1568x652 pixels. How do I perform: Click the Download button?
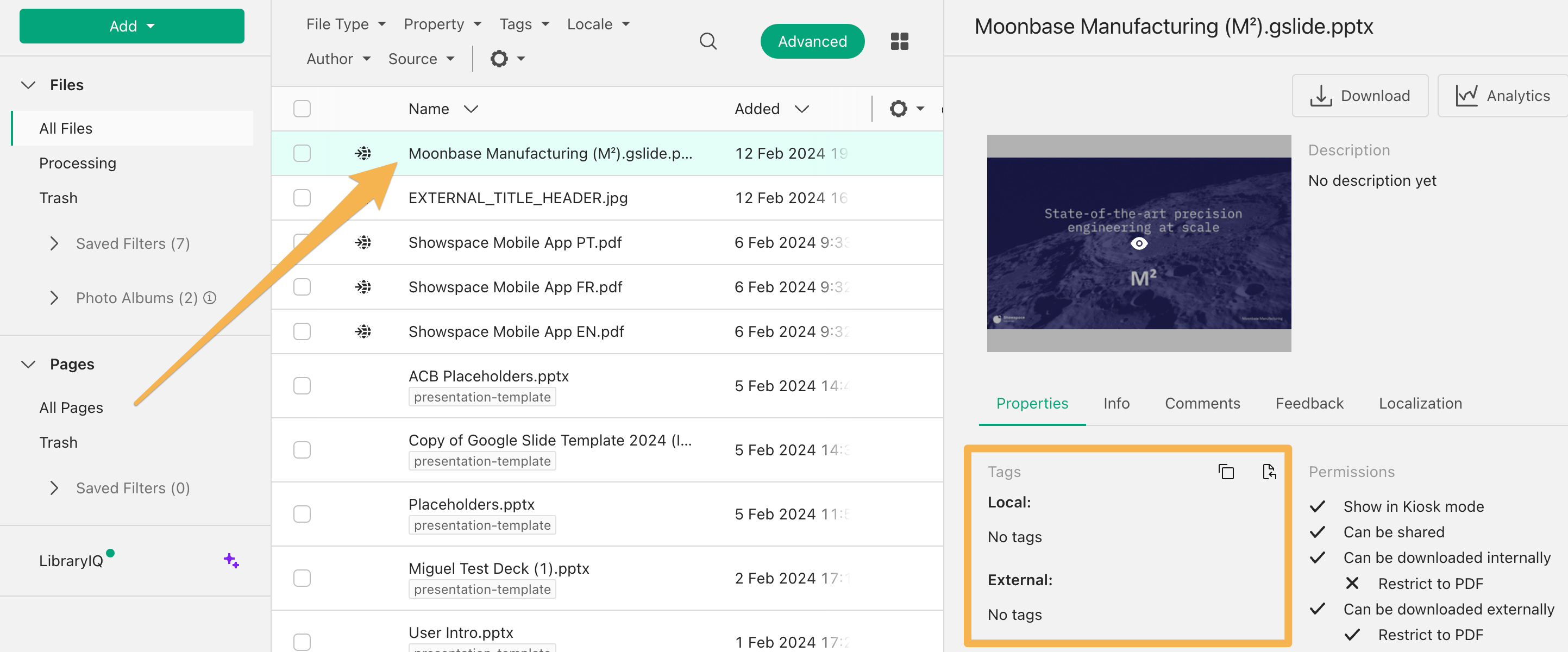click(x=1360, y=96)
